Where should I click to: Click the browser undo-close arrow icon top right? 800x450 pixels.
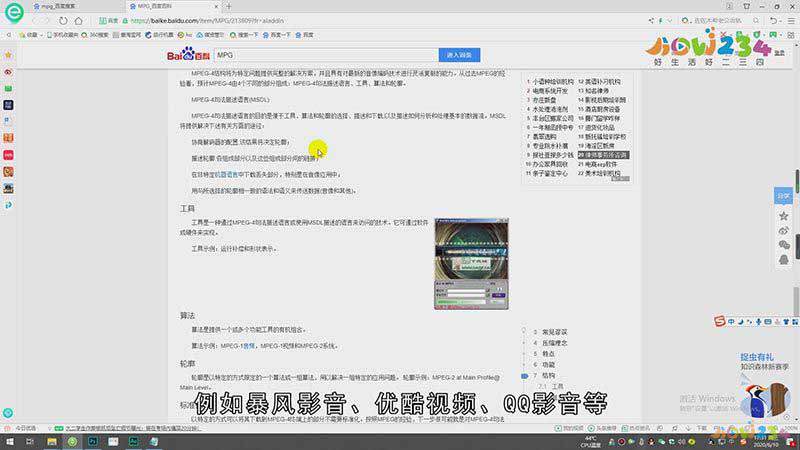[773, 21]
